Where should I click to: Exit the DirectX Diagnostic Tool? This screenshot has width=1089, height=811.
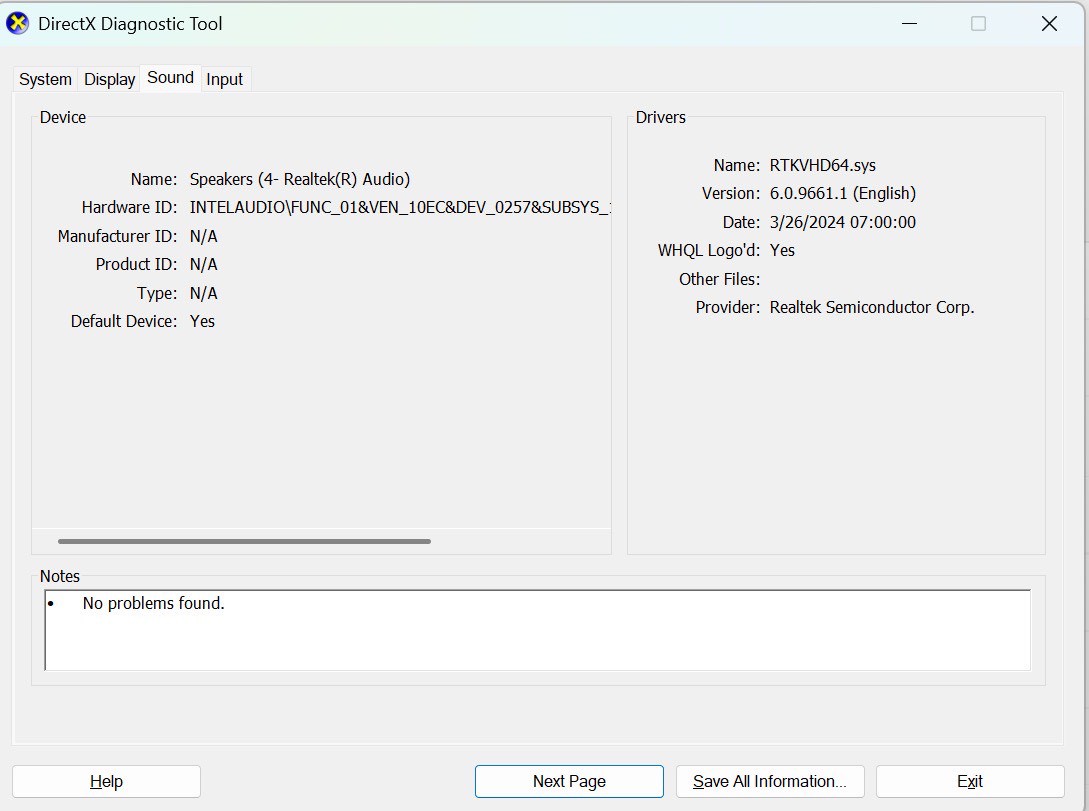968,781
